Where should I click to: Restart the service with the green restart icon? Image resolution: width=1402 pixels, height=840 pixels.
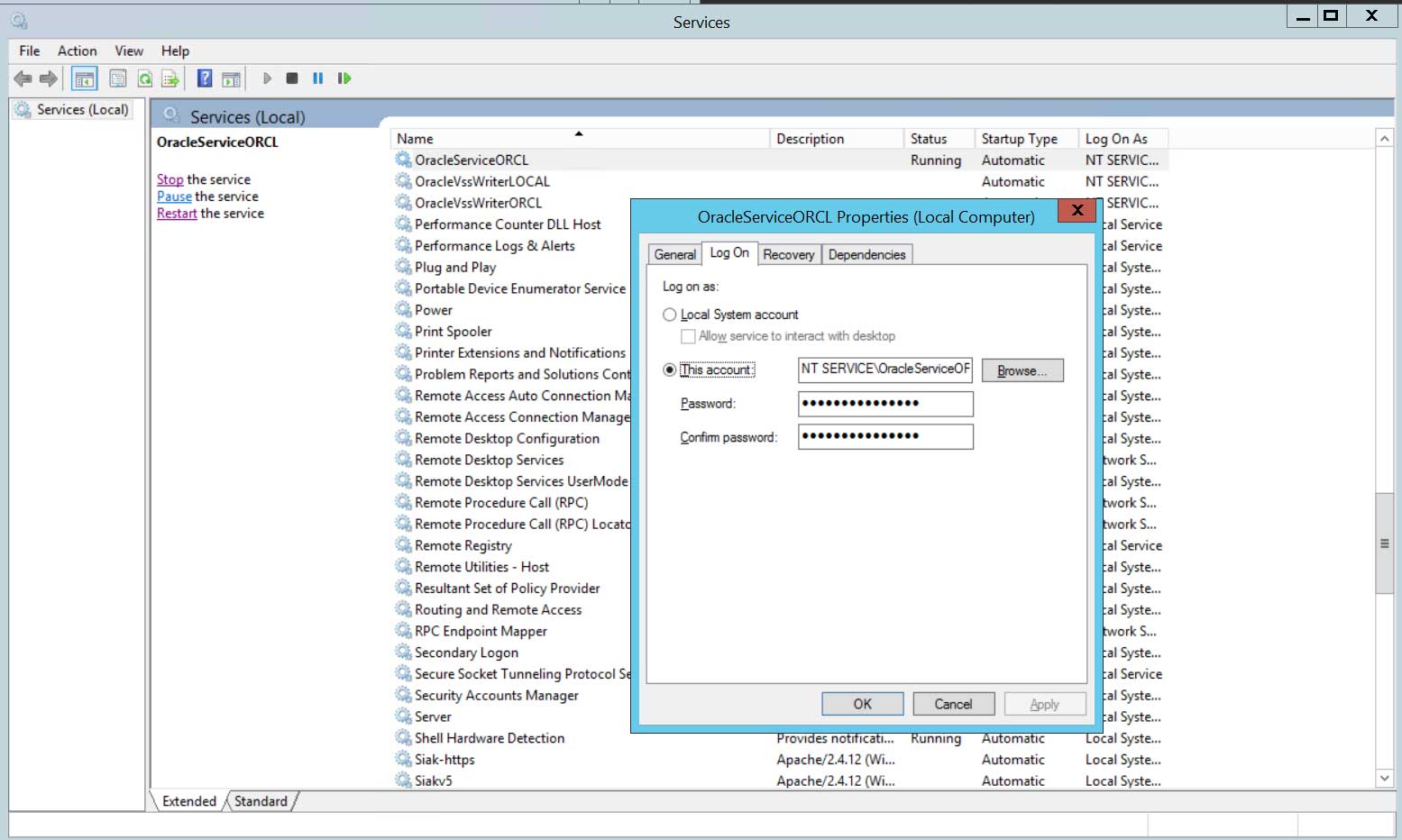(344, 78)
